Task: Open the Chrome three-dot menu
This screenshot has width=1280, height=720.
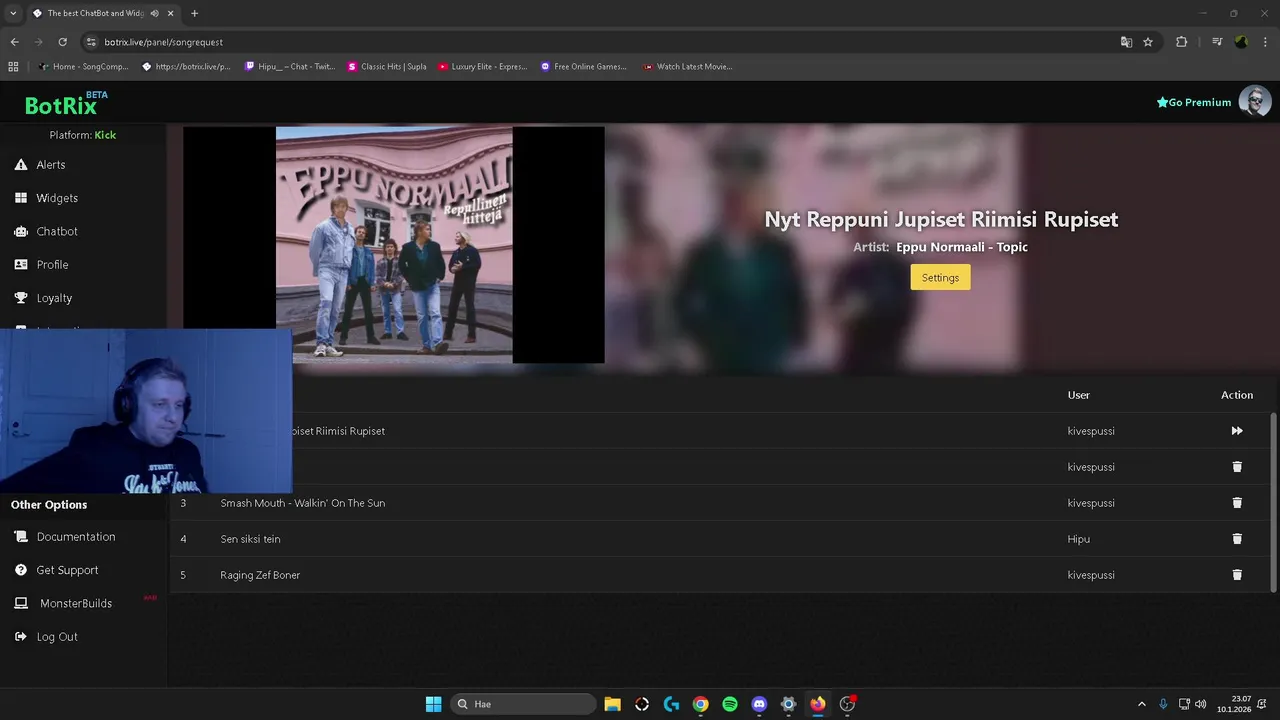Action: (1264, 42)
